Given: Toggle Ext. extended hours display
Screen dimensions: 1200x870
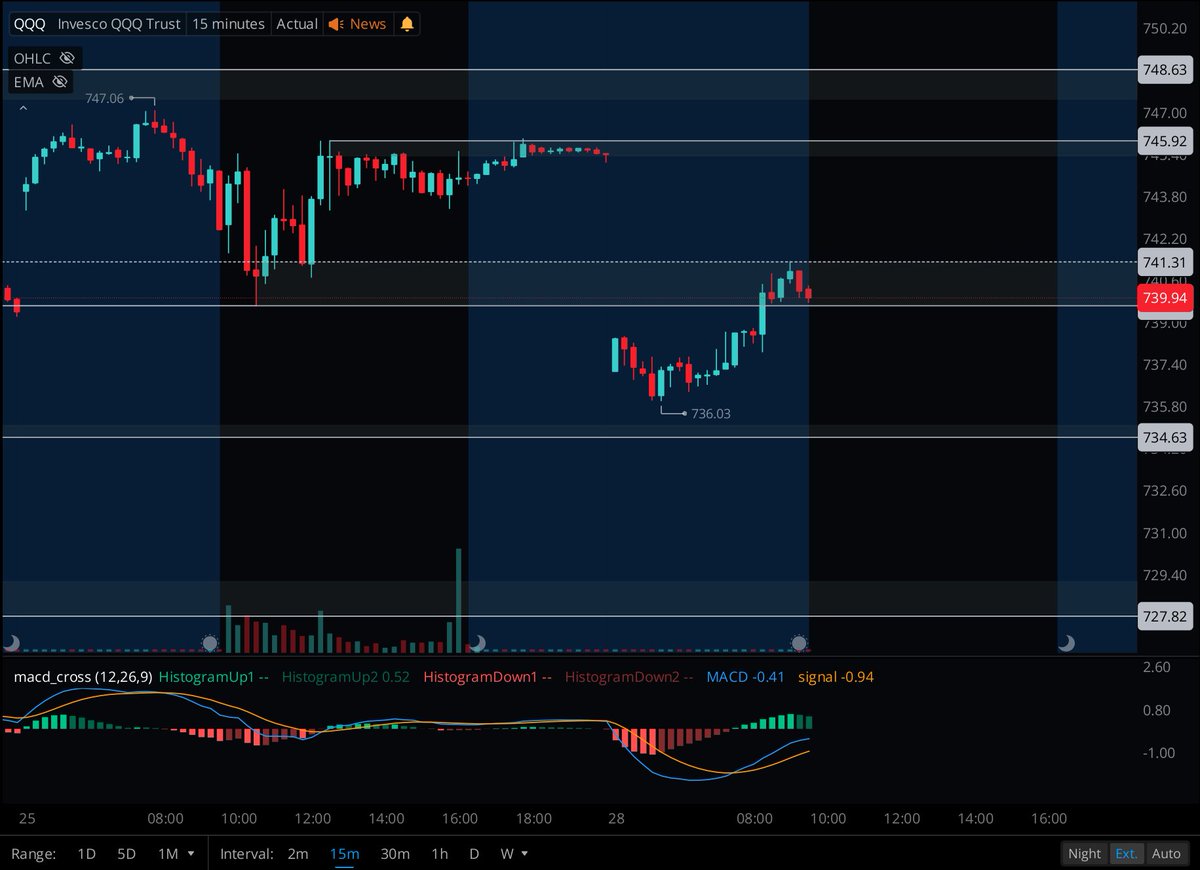Looking at the screenshot, I should coord(1126,854).
